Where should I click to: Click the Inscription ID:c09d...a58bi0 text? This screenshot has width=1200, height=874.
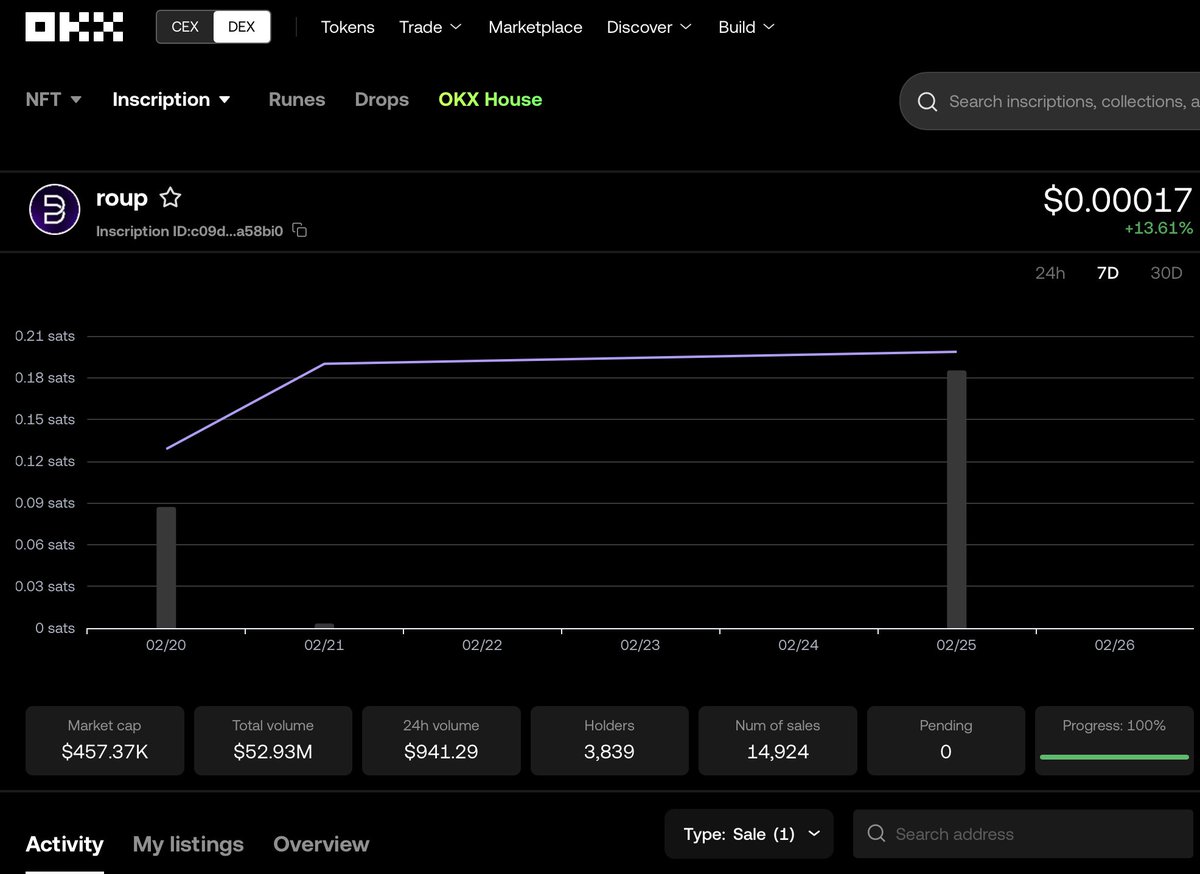click(x=189, y=231)
